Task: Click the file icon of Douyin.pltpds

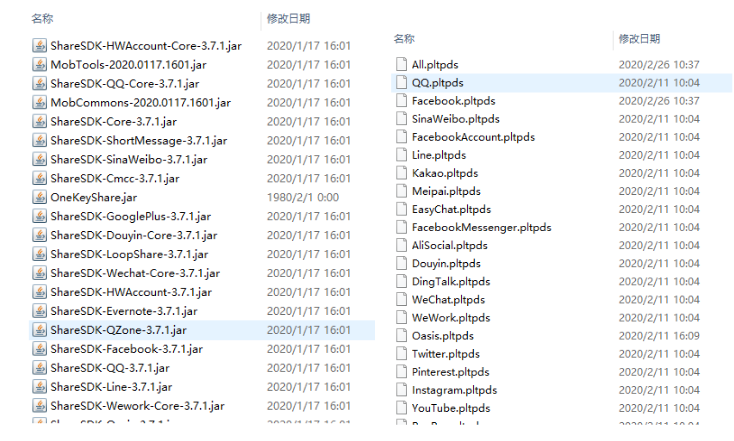Action: tap(401, 263)
